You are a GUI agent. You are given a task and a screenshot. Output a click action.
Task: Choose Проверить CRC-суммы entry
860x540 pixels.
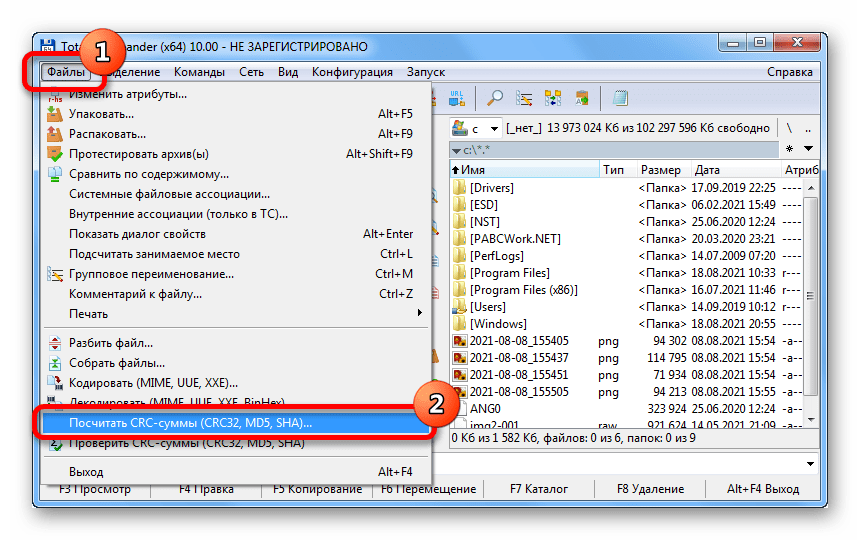[x=236, y=443]
